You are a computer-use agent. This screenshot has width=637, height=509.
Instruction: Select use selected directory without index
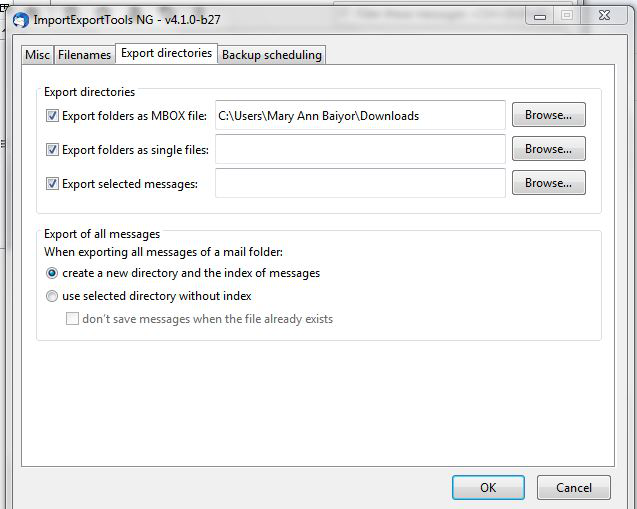tap(52, 296)
